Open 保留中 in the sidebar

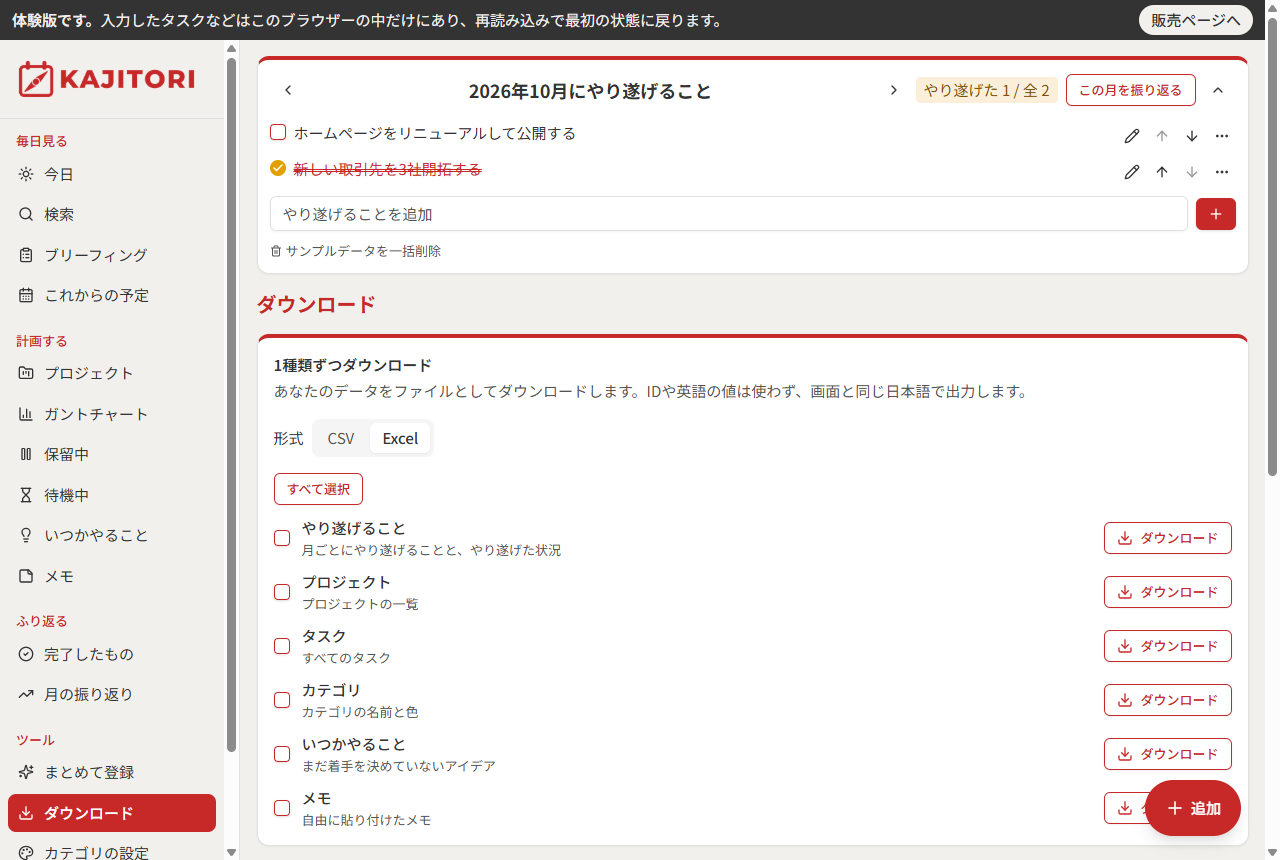point(112,454)
